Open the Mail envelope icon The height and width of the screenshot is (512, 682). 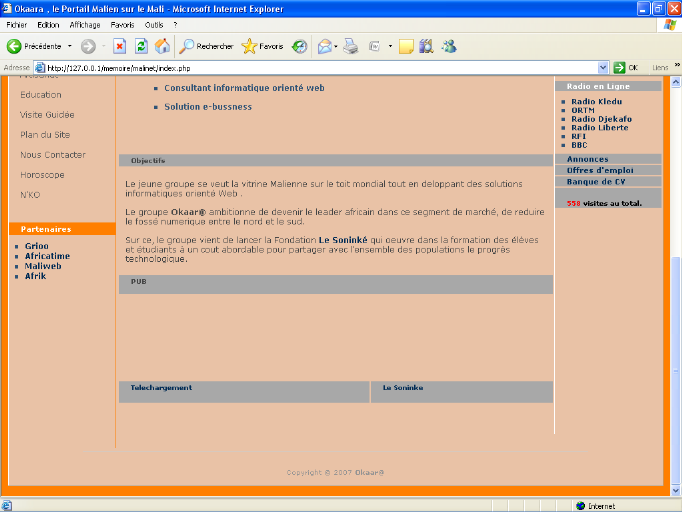pyautogui.click(x=324, y=46)
